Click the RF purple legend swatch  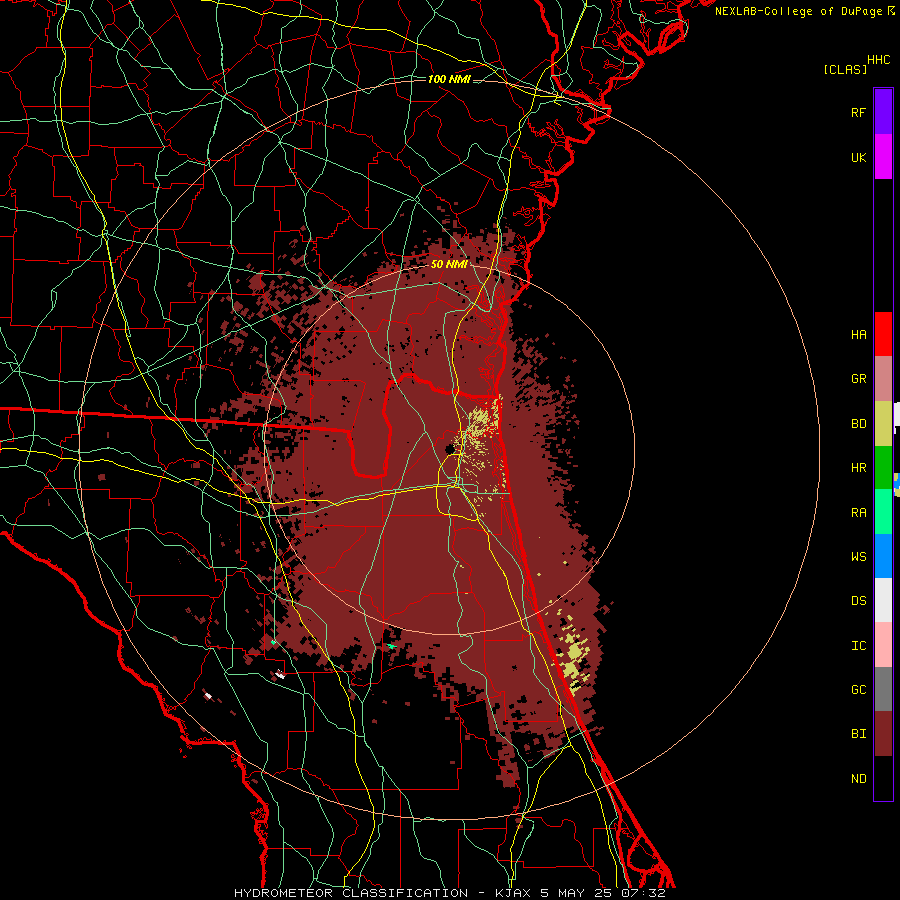883,111
